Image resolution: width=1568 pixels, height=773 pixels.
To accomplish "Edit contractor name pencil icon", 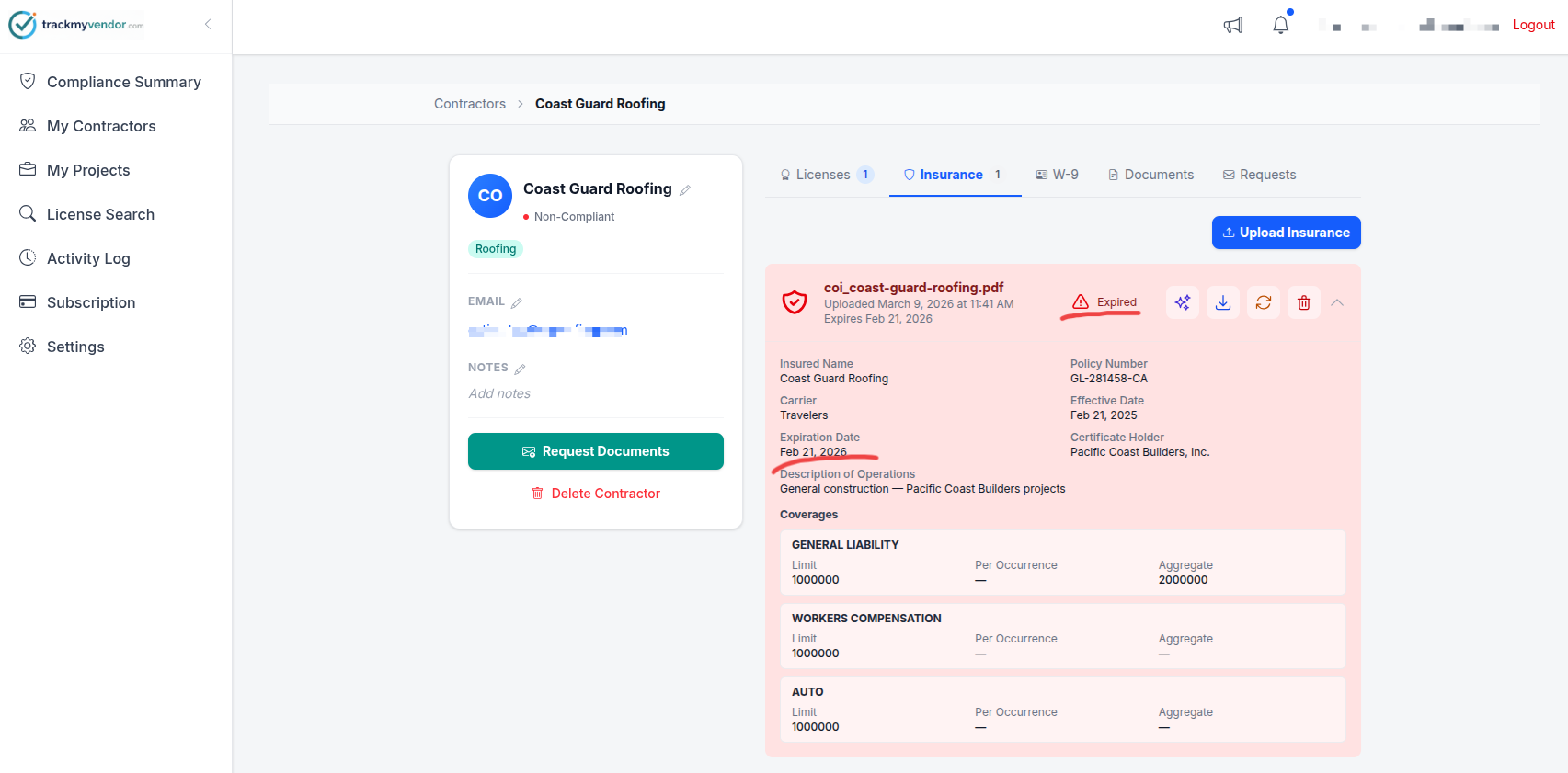I will 685,190.
